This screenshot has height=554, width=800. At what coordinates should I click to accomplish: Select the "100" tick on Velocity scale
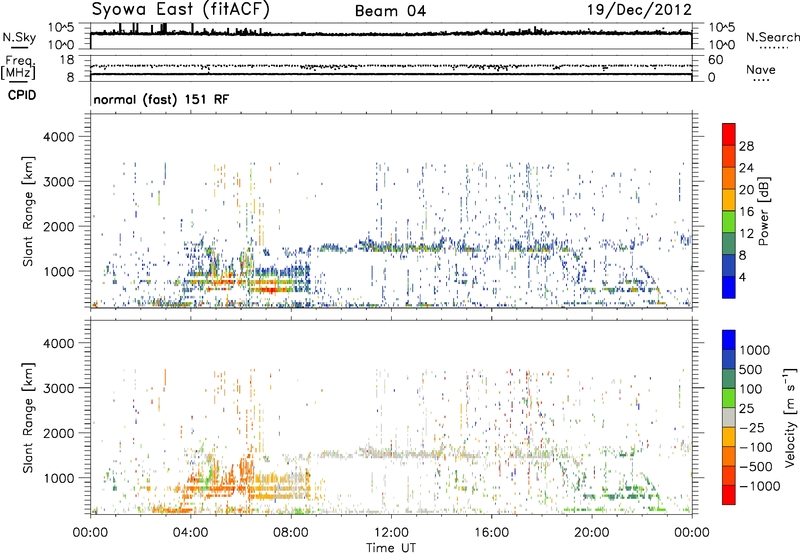click(751, 389)
